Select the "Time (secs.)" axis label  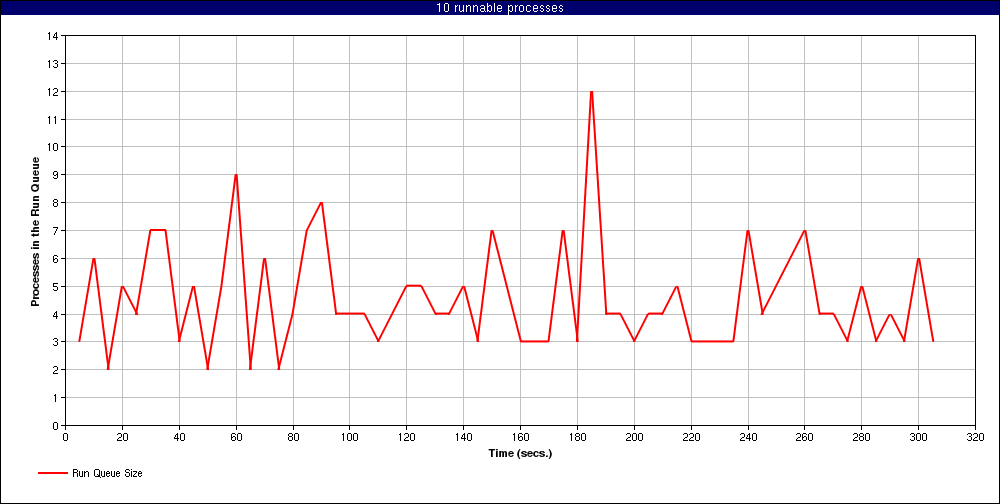pos(520,454)
